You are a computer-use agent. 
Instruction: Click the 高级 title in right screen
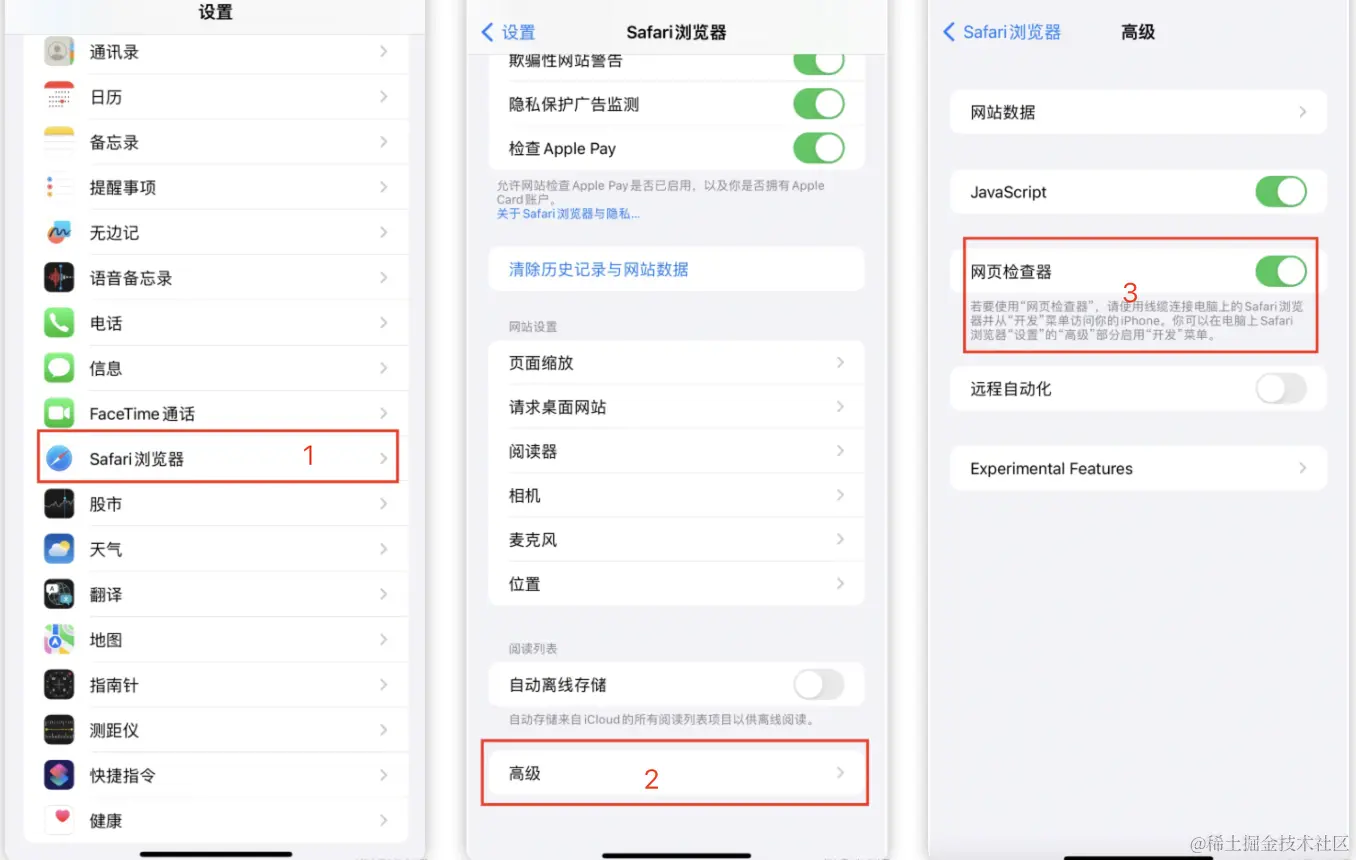1138,32
